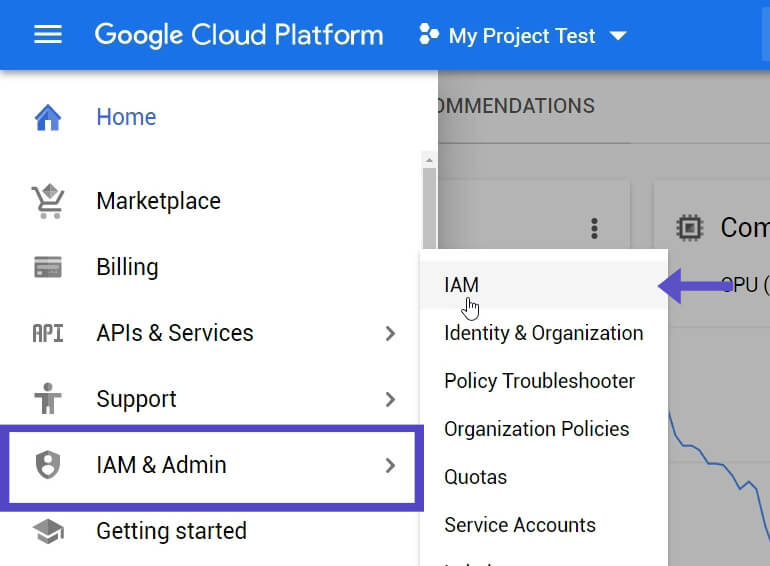Click the Home house icon

[48, 117]
